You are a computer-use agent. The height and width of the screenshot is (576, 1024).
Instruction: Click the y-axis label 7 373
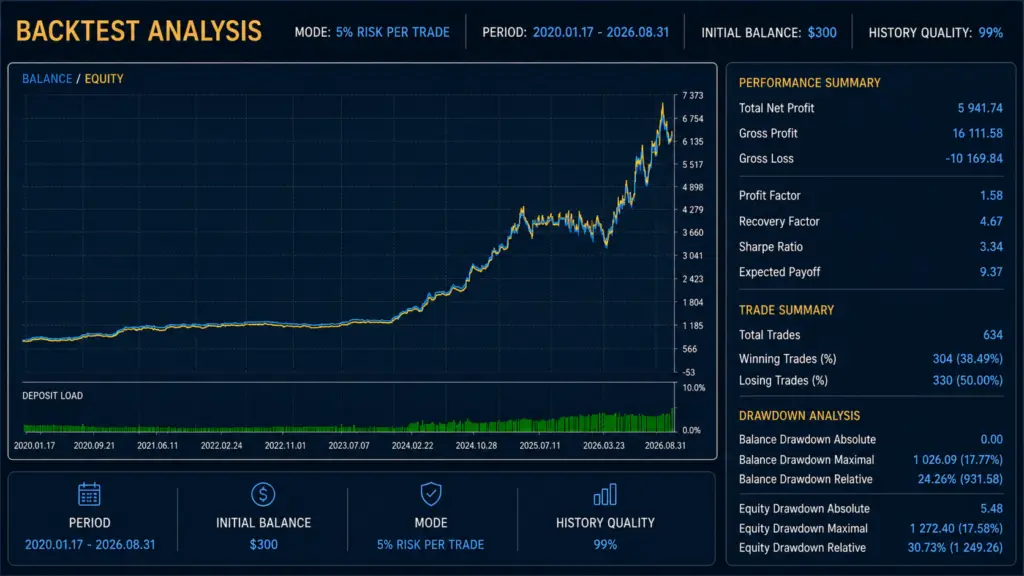(693, 95)
